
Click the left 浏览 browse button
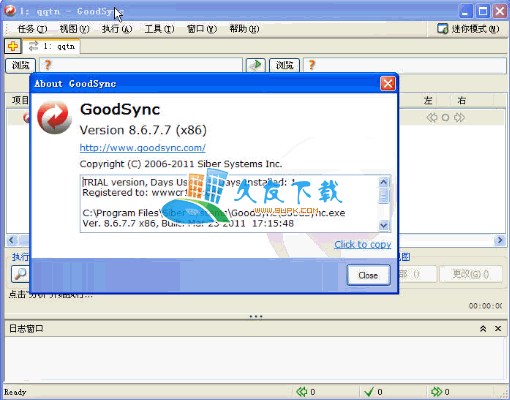(21, 65)
